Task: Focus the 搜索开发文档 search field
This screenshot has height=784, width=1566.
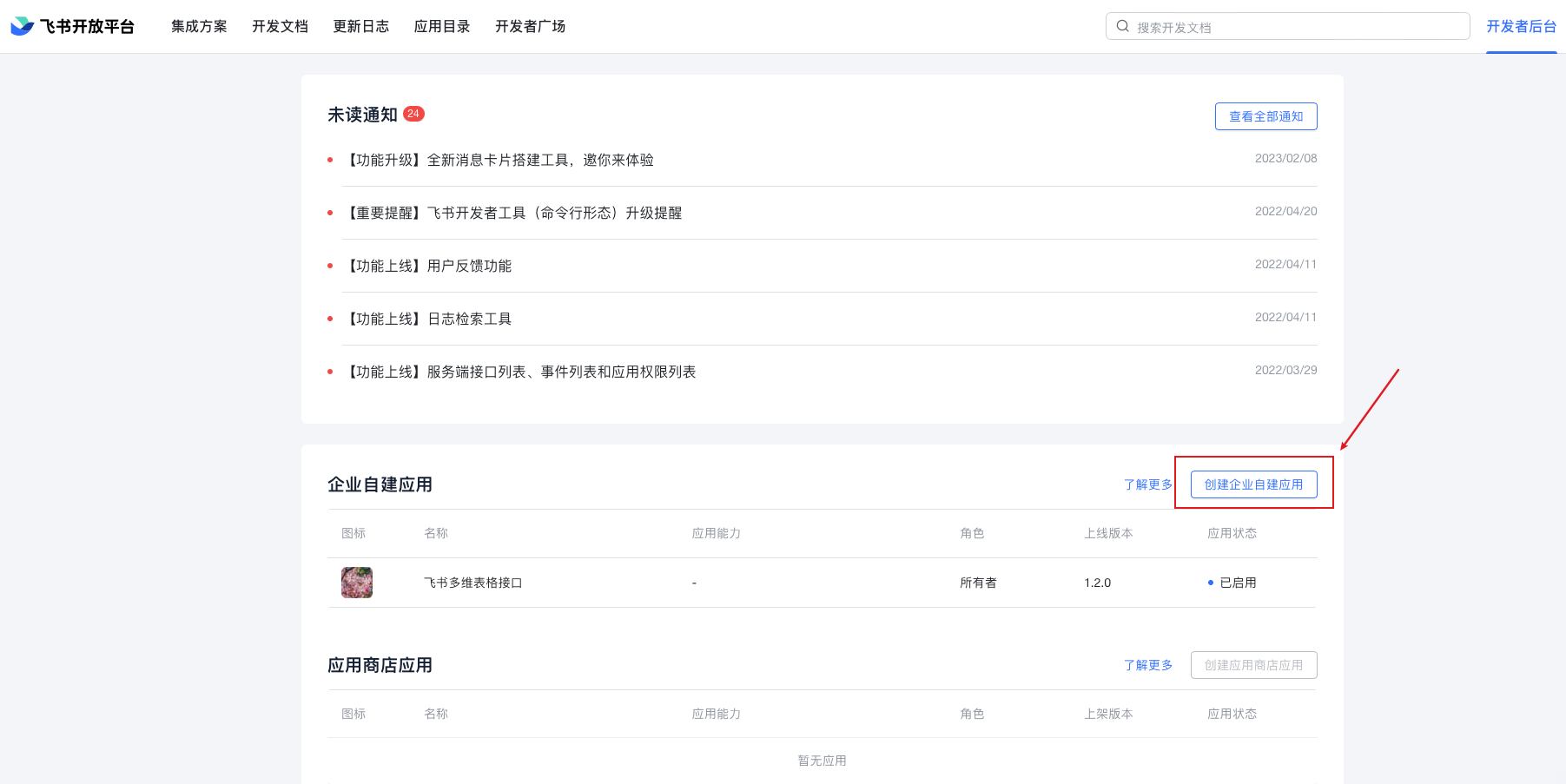Action: [1287, 26]
